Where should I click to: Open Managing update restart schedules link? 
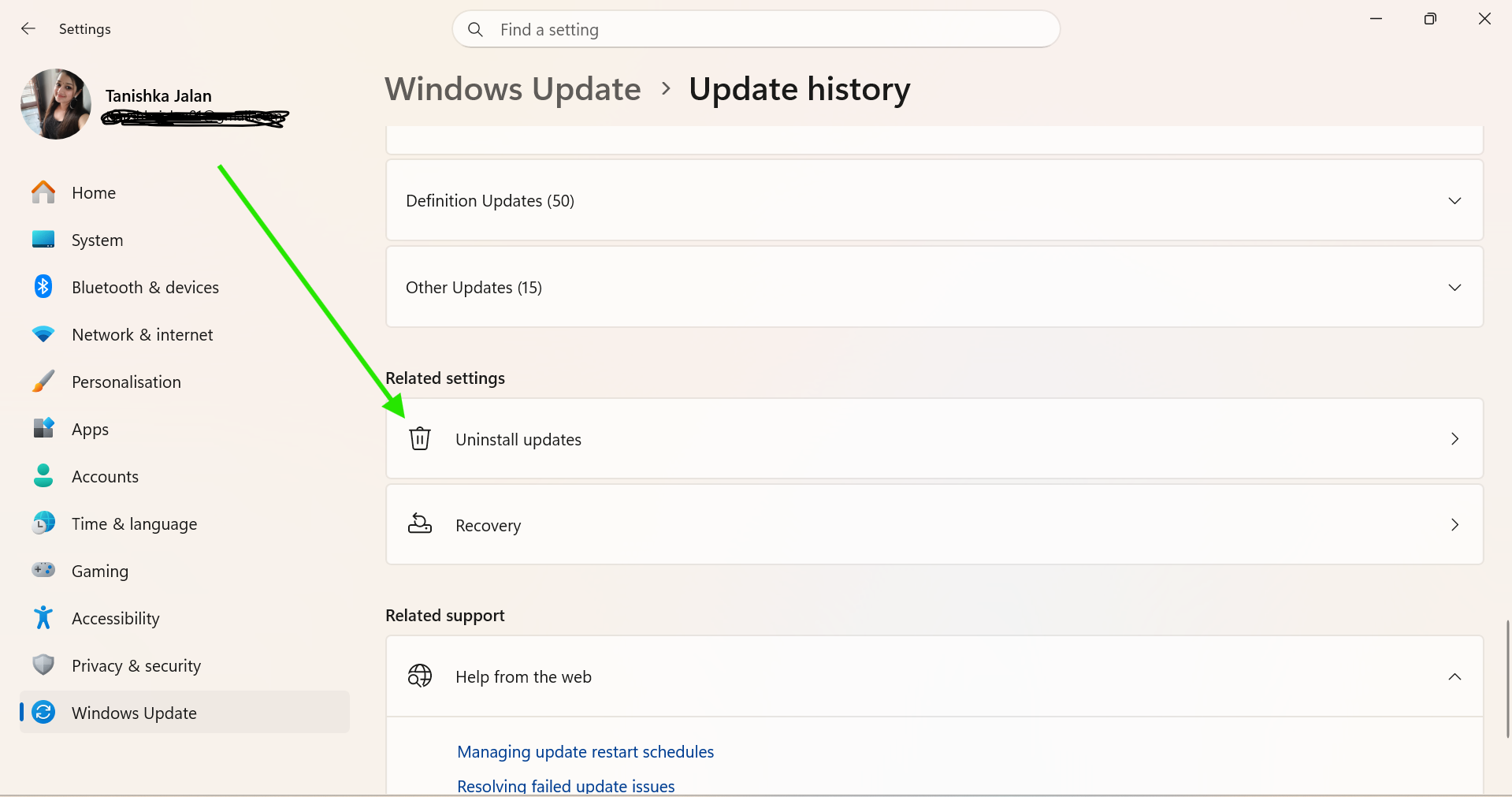pos(585,751)
